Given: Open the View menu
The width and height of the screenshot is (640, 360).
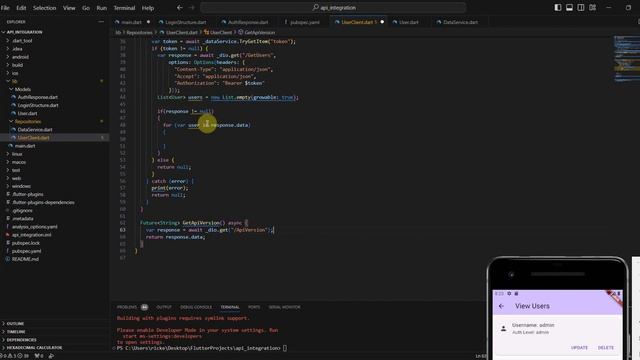Looking at the screenshot, I should (x=69, y=8).
